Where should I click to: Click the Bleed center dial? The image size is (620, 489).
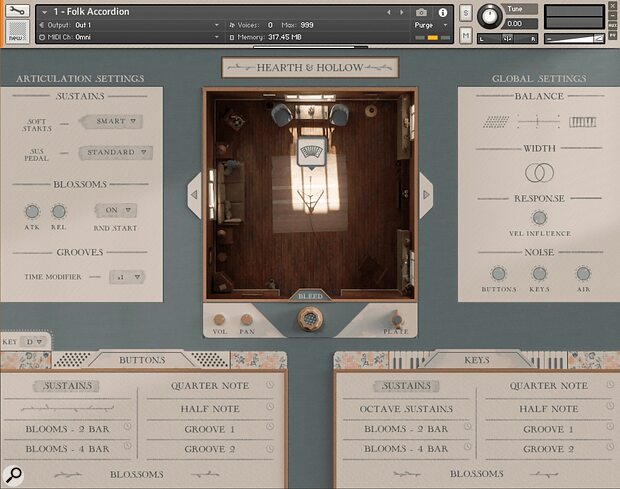[x=310, y=319]
